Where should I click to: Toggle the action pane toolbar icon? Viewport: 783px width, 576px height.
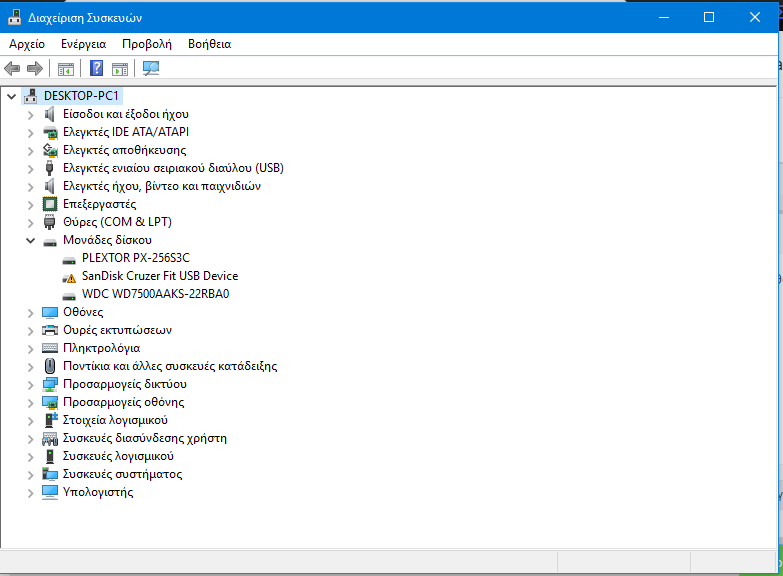tap(120, 68)
